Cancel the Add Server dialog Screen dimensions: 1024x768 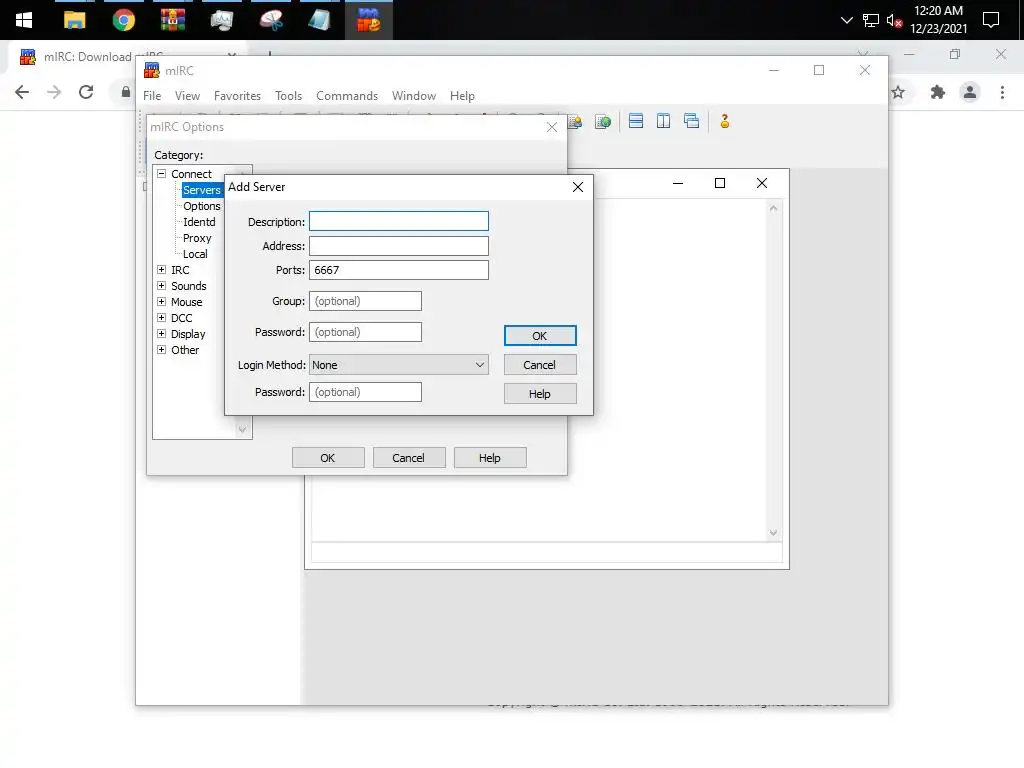[540, 365]
